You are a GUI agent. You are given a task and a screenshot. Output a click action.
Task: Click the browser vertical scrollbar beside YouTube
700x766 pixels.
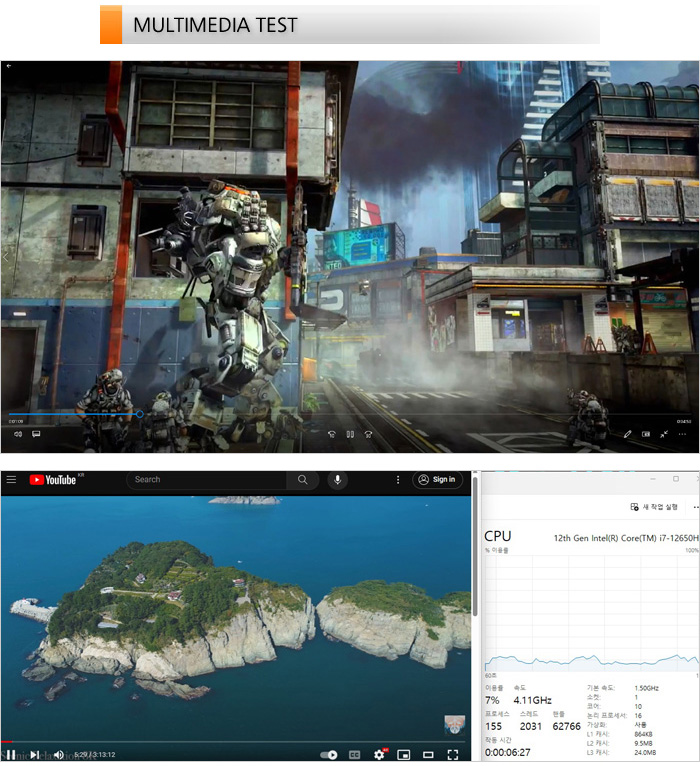coord(475,547)
